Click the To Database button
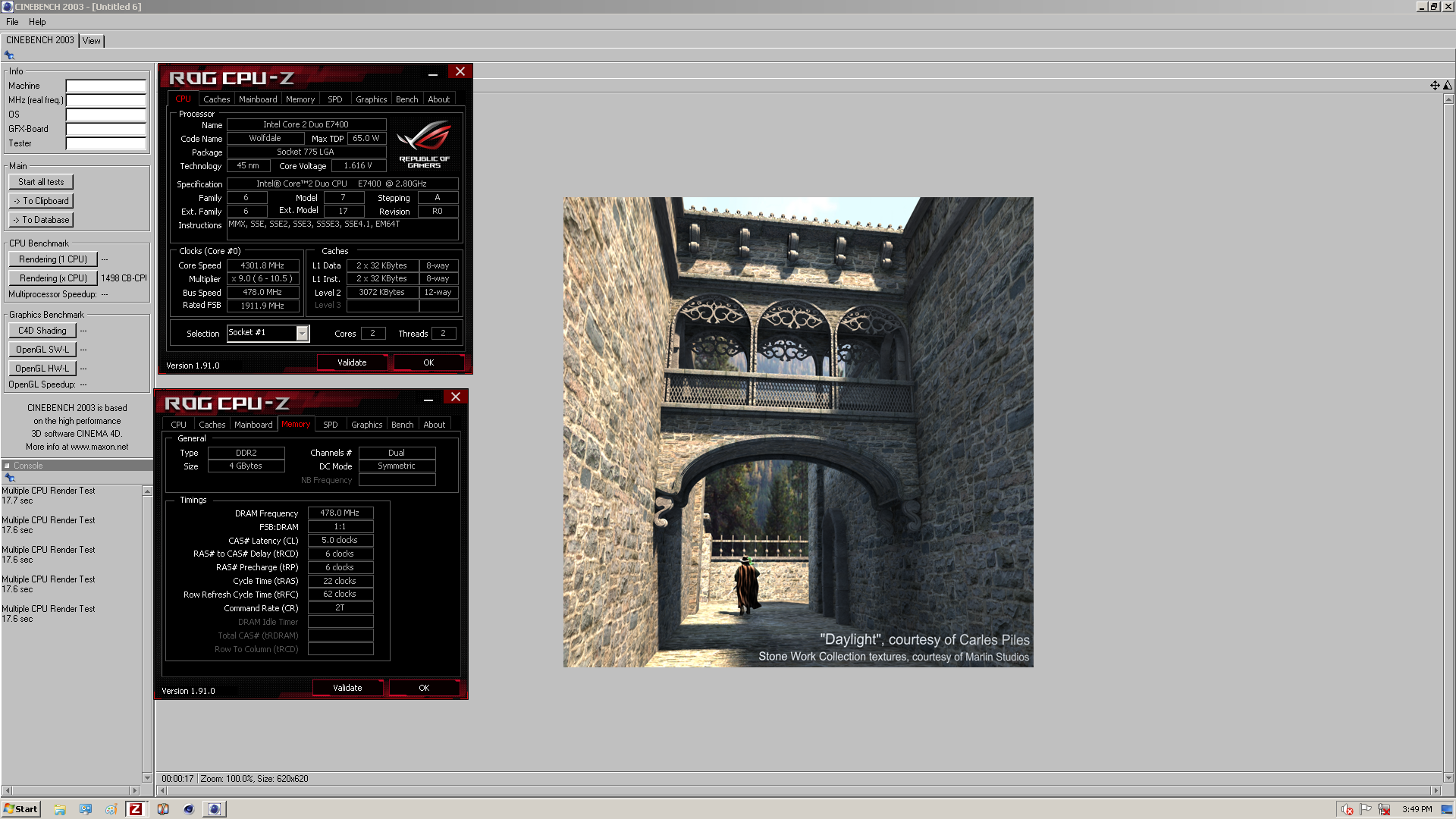Image resolution: width=1456 pixels, height=819 pixels. [x=41, y=220]
